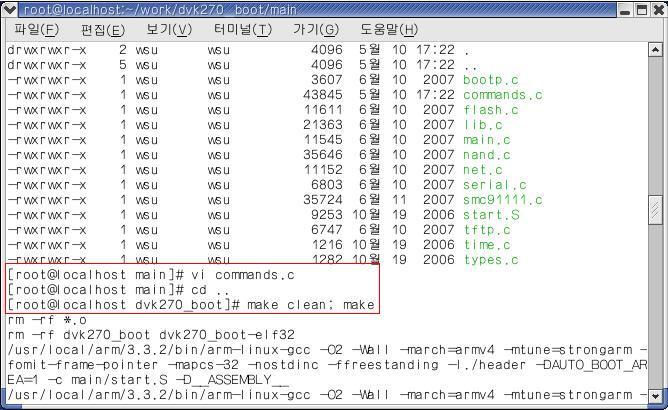Click scrollbar down arrow

tap(655, 396)
